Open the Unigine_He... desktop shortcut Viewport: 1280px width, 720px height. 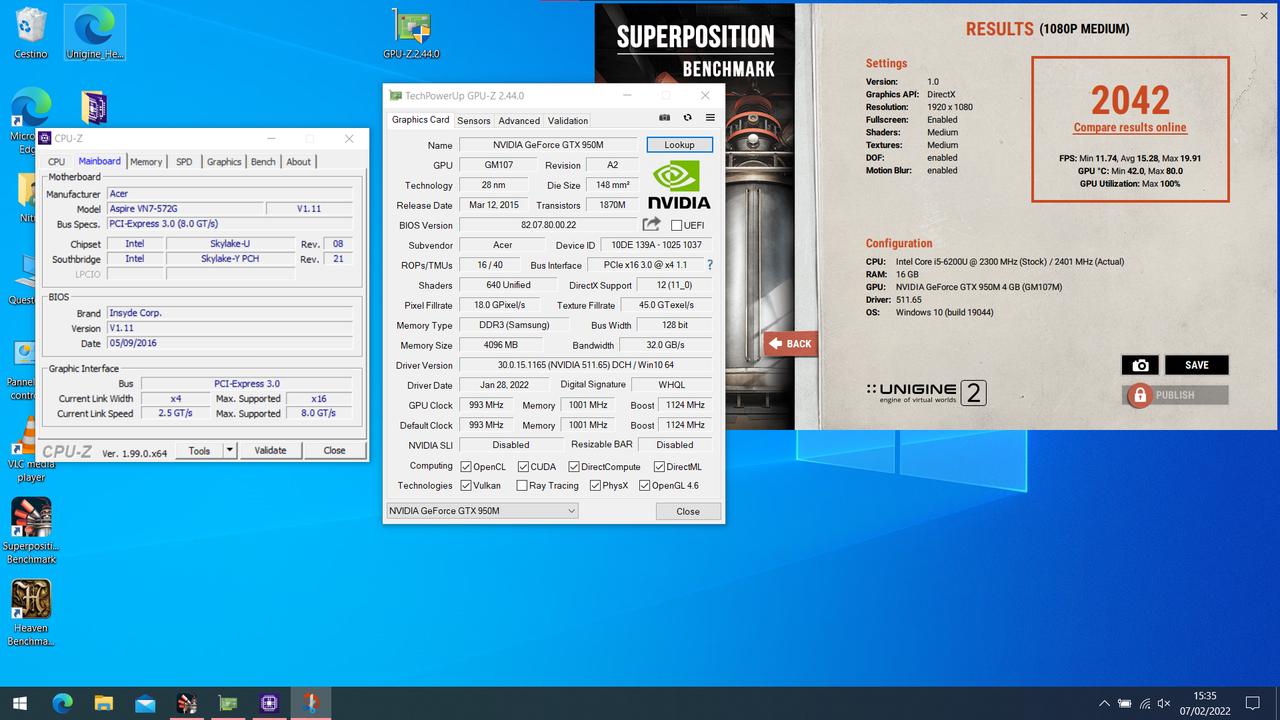(95, 33)
